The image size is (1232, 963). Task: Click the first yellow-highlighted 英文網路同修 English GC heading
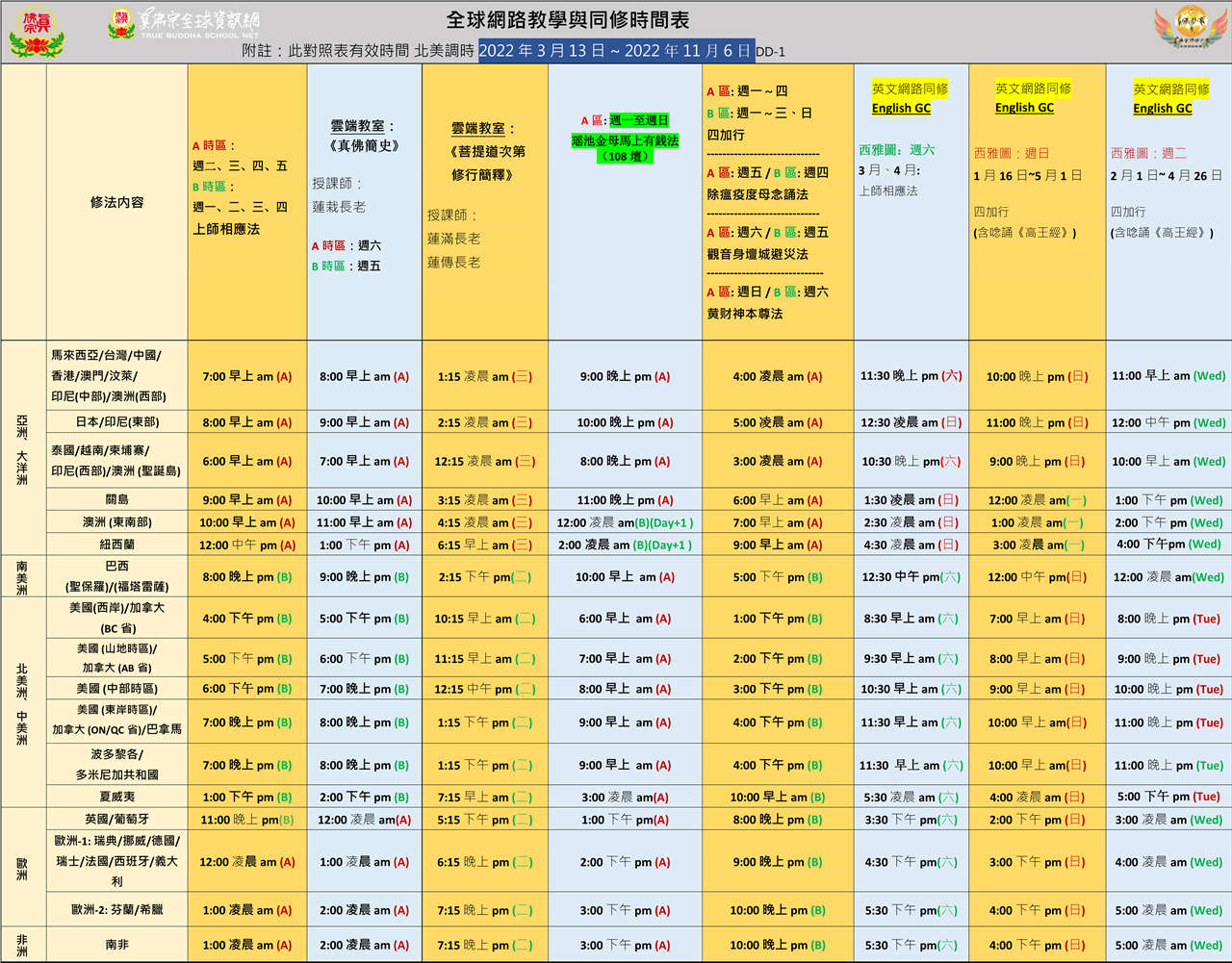point(910,98)
